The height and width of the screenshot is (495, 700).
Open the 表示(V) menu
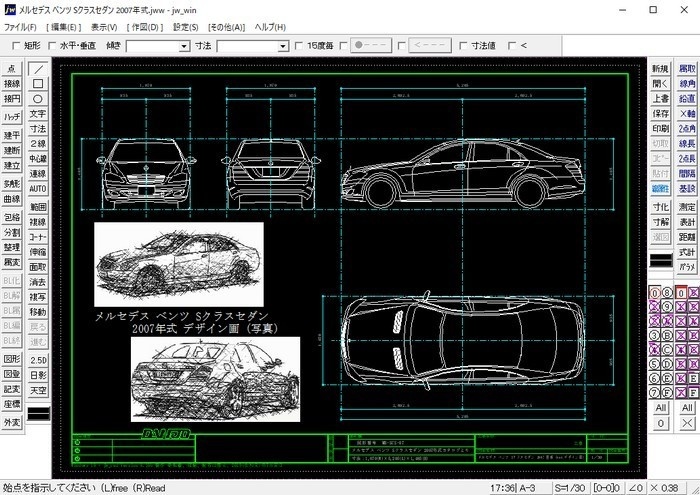104,27
